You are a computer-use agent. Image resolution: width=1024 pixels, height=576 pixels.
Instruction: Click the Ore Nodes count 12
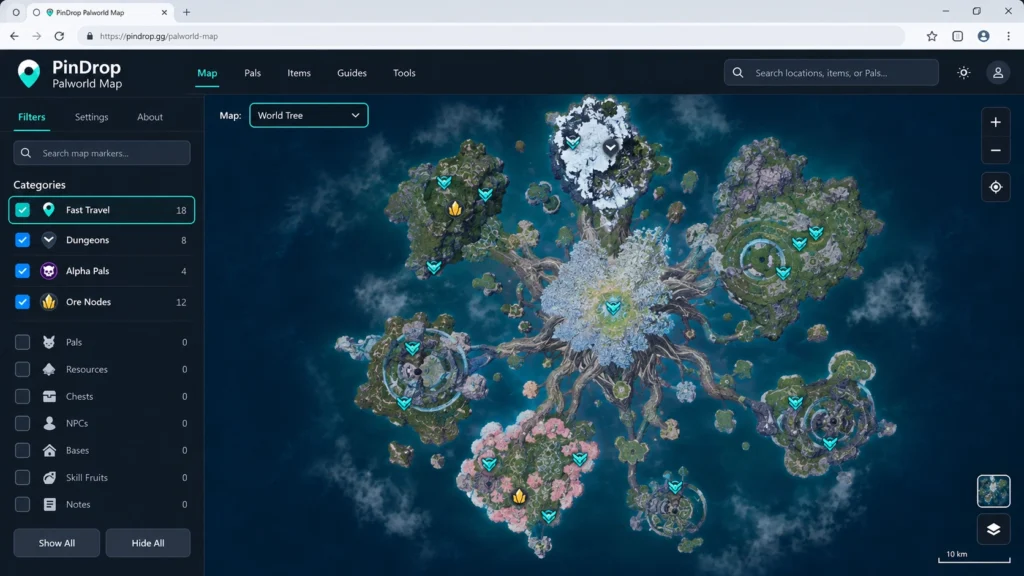181,302
